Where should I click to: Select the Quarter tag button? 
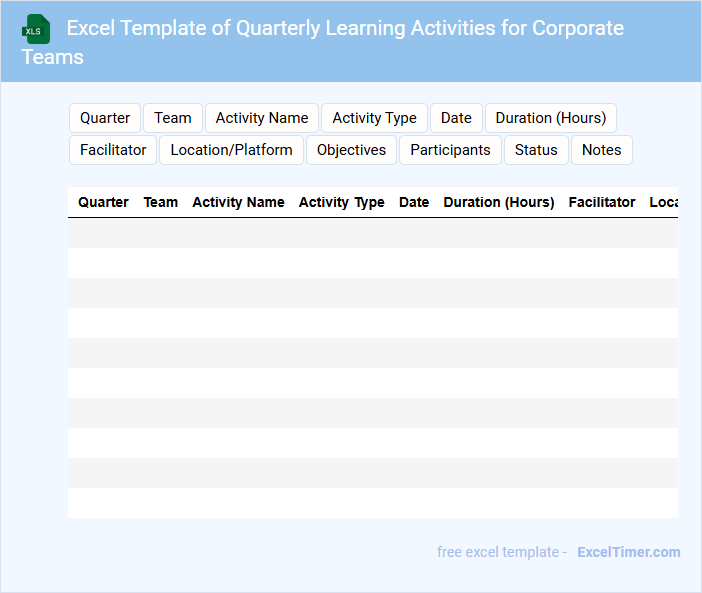coord(105,118)
